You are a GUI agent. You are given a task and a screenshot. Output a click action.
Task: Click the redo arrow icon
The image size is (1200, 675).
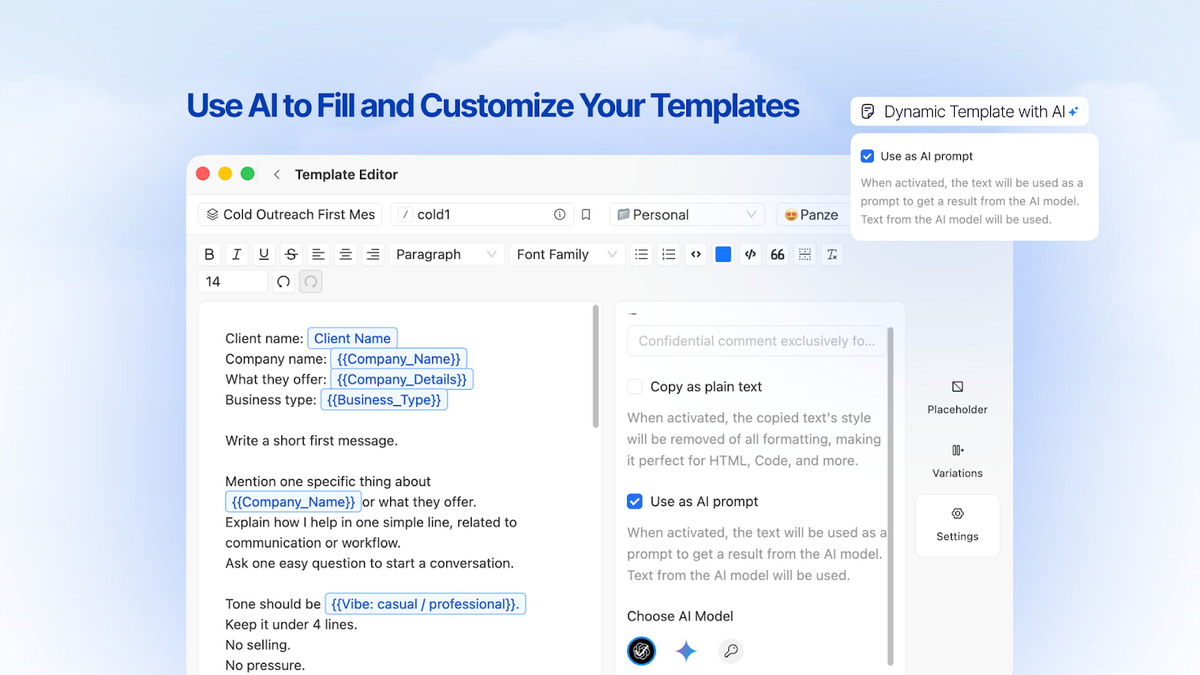(x=310, y=281)
